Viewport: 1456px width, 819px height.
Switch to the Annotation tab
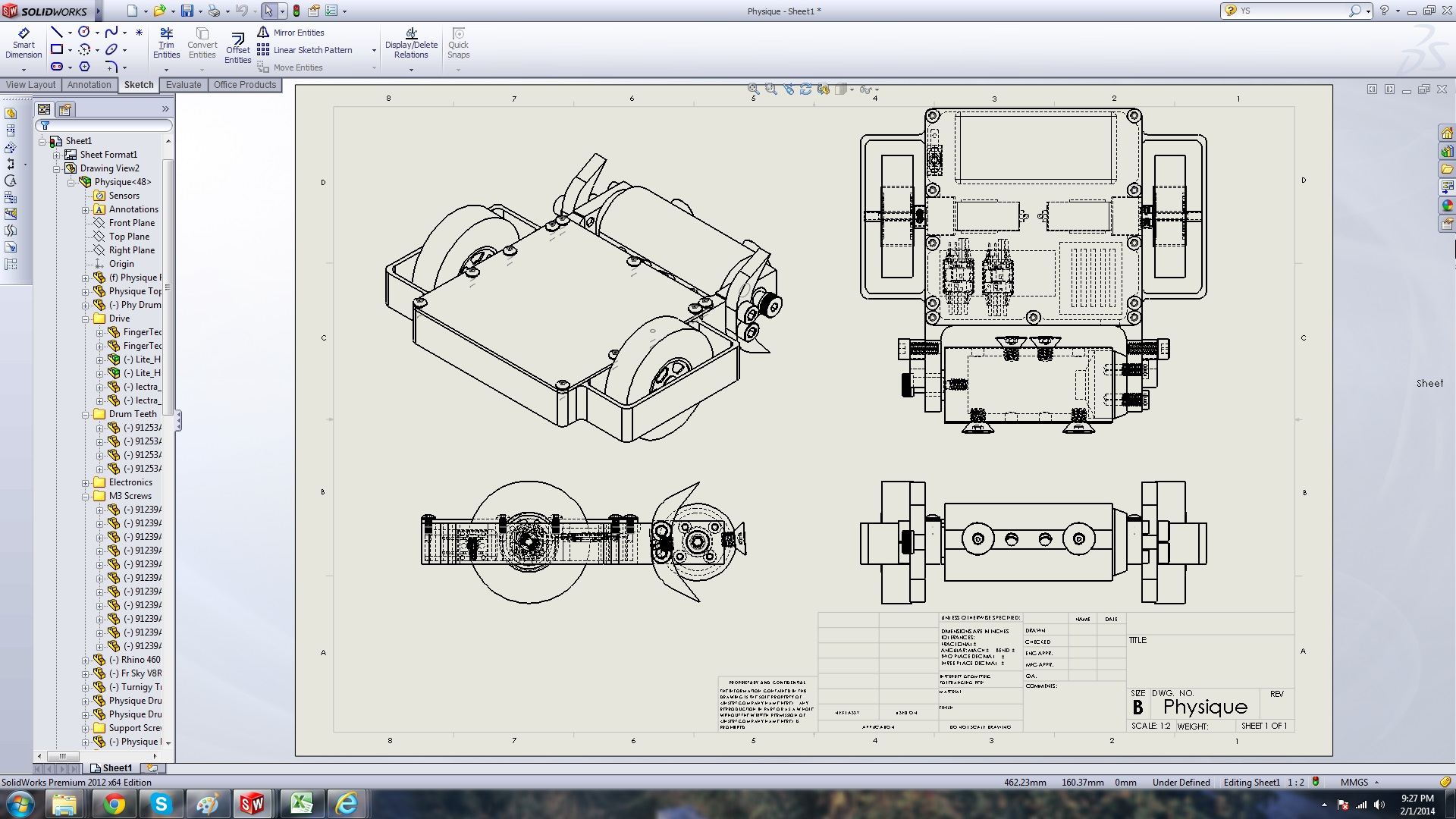tap(89, 85)
